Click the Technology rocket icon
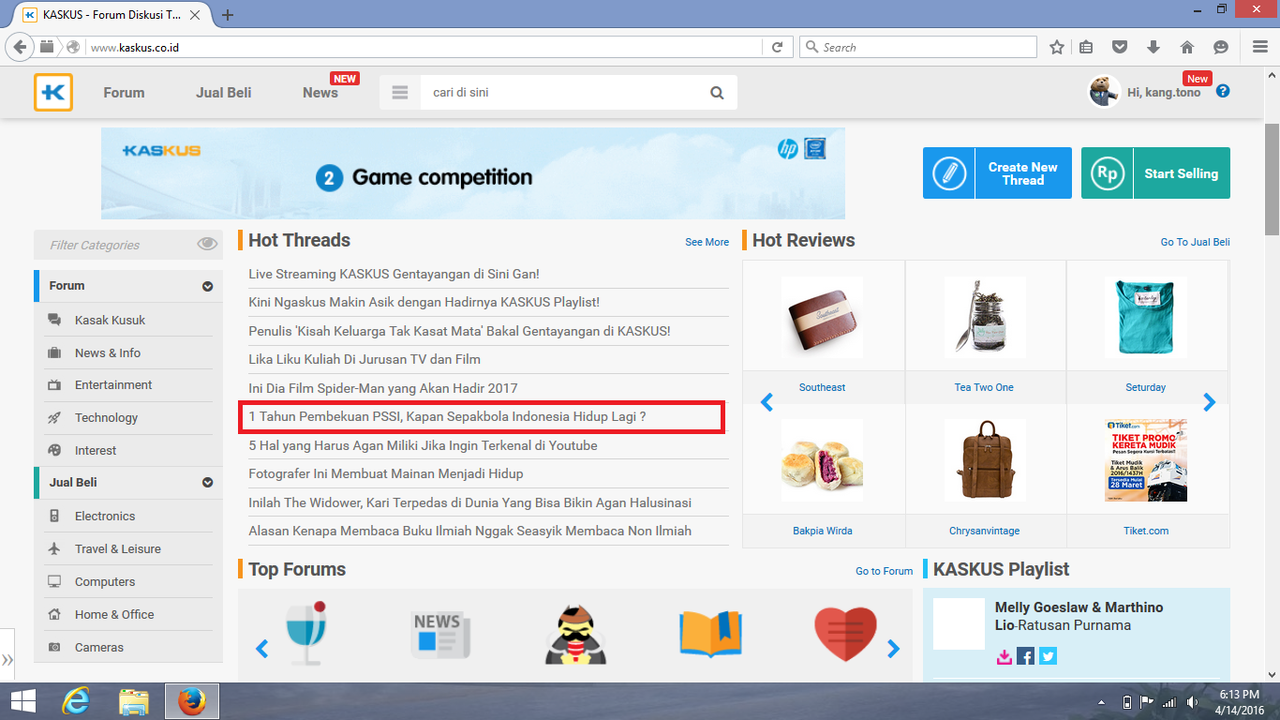 pyautogui.click(x=54, y=418)
